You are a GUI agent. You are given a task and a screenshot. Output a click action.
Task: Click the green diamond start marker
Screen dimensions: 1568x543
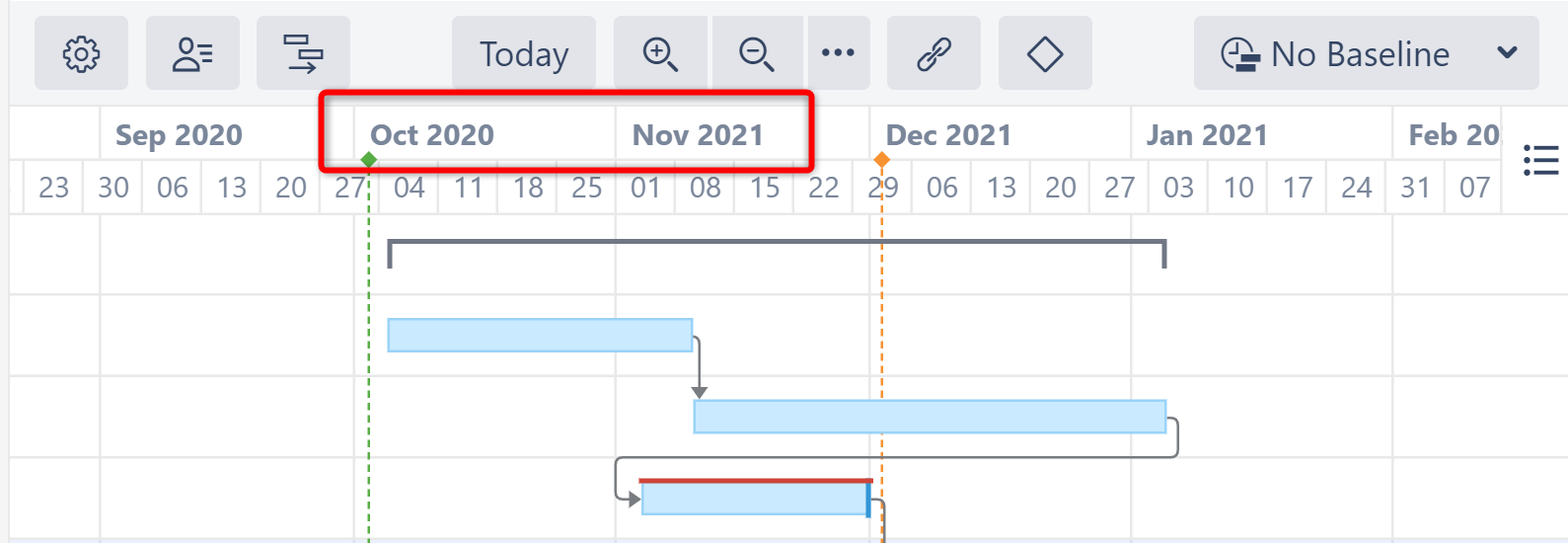[x=369, y=160]
